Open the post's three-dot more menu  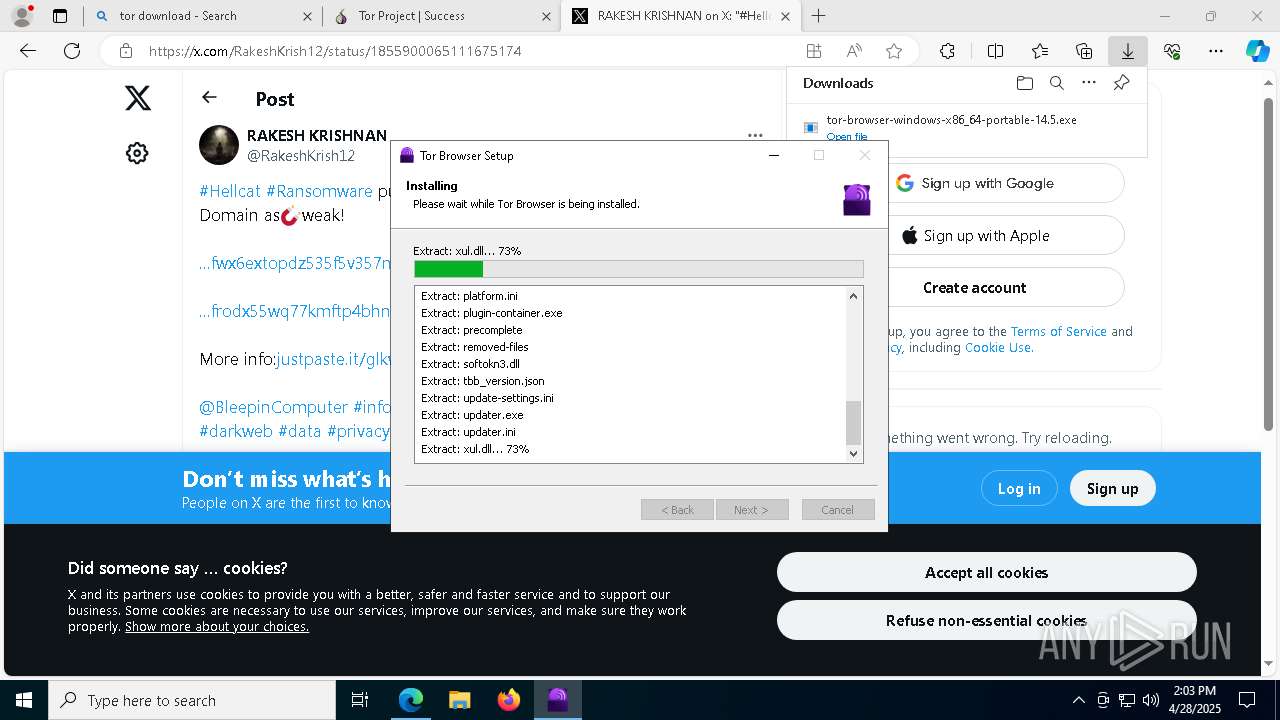coord(755,135)
